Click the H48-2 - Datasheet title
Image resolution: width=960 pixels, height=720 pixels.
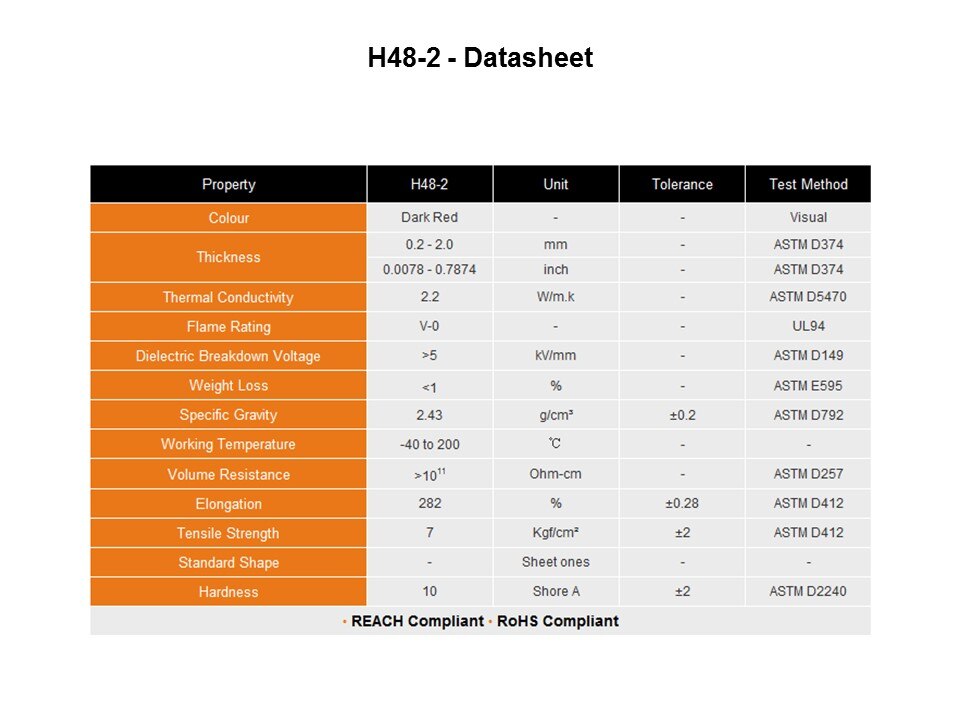click(x=480, y=58)
